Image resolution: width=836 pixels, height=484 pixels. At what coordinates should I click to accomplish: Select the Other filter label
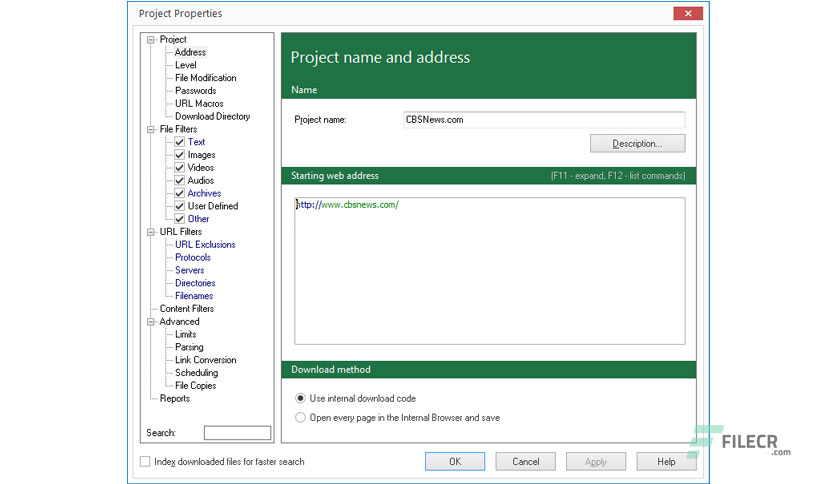tap(198, 219)
